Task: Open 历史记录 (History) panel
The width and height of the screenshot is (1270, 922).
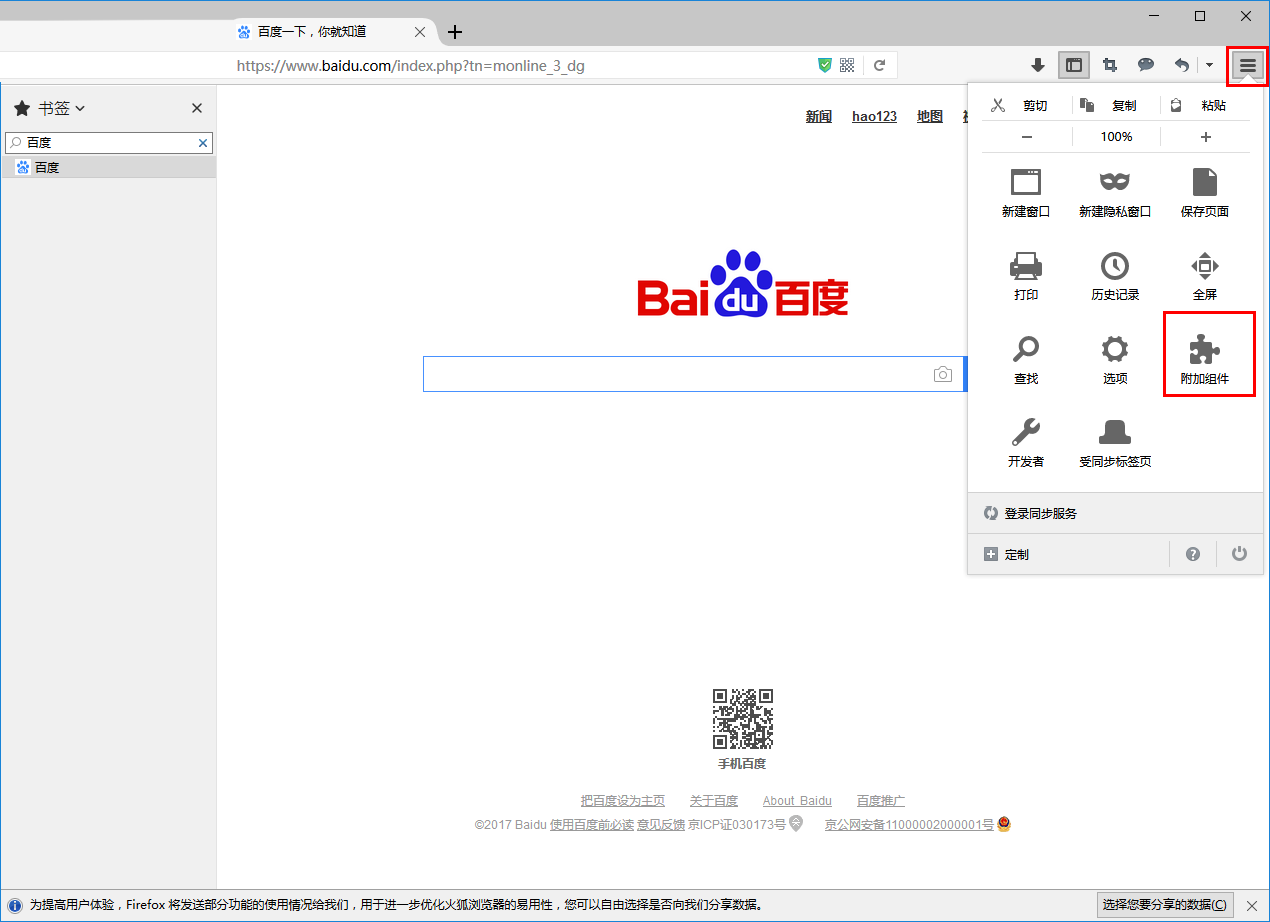Action: point(1115,276)
